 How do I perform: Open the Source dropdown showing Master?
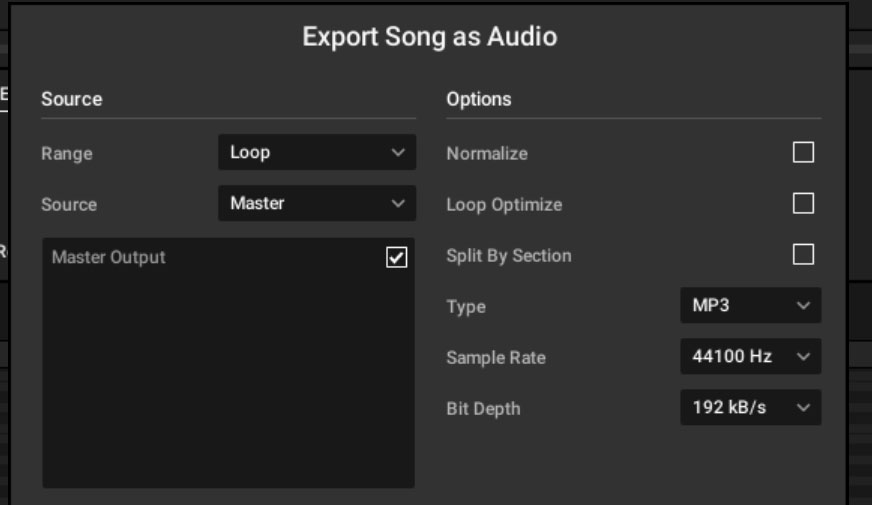click(x=317, y=203)
